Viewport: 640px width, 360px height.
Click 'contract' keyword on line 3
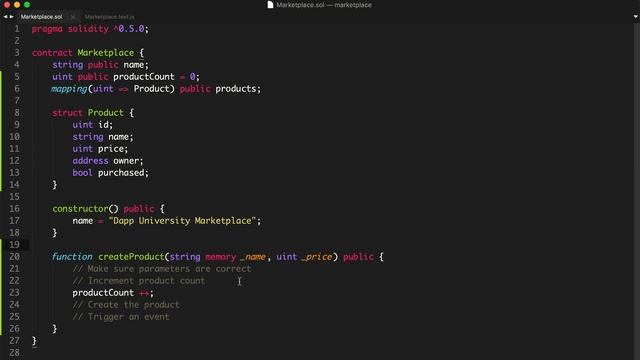pyautogui.click(x=52, y=53)
